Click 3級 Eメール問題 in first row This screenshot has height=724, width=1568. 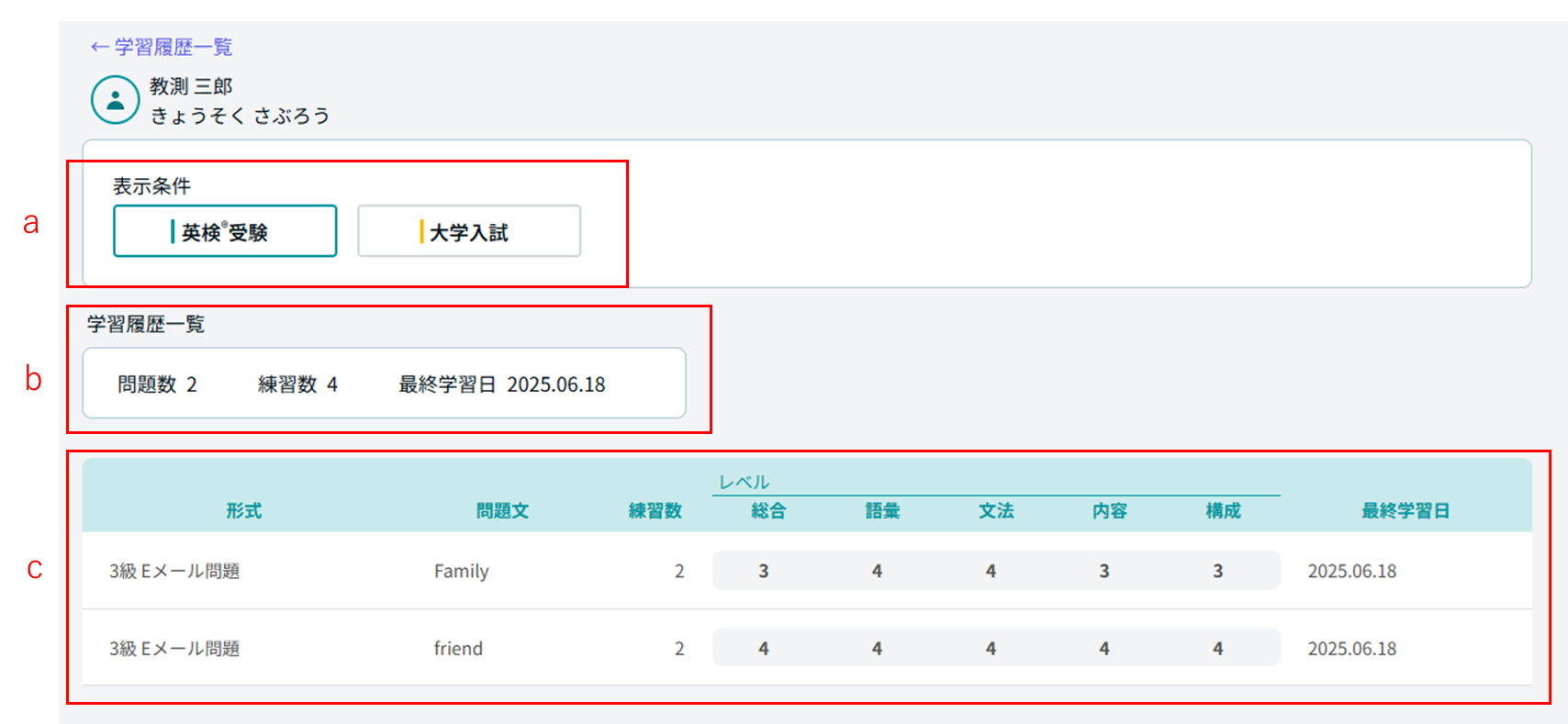(x=174, y=571)
